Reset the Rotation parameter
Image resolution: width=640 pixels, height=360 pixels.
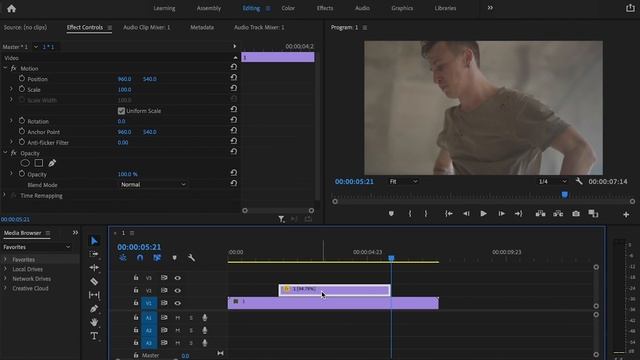(x=233, y=120)
